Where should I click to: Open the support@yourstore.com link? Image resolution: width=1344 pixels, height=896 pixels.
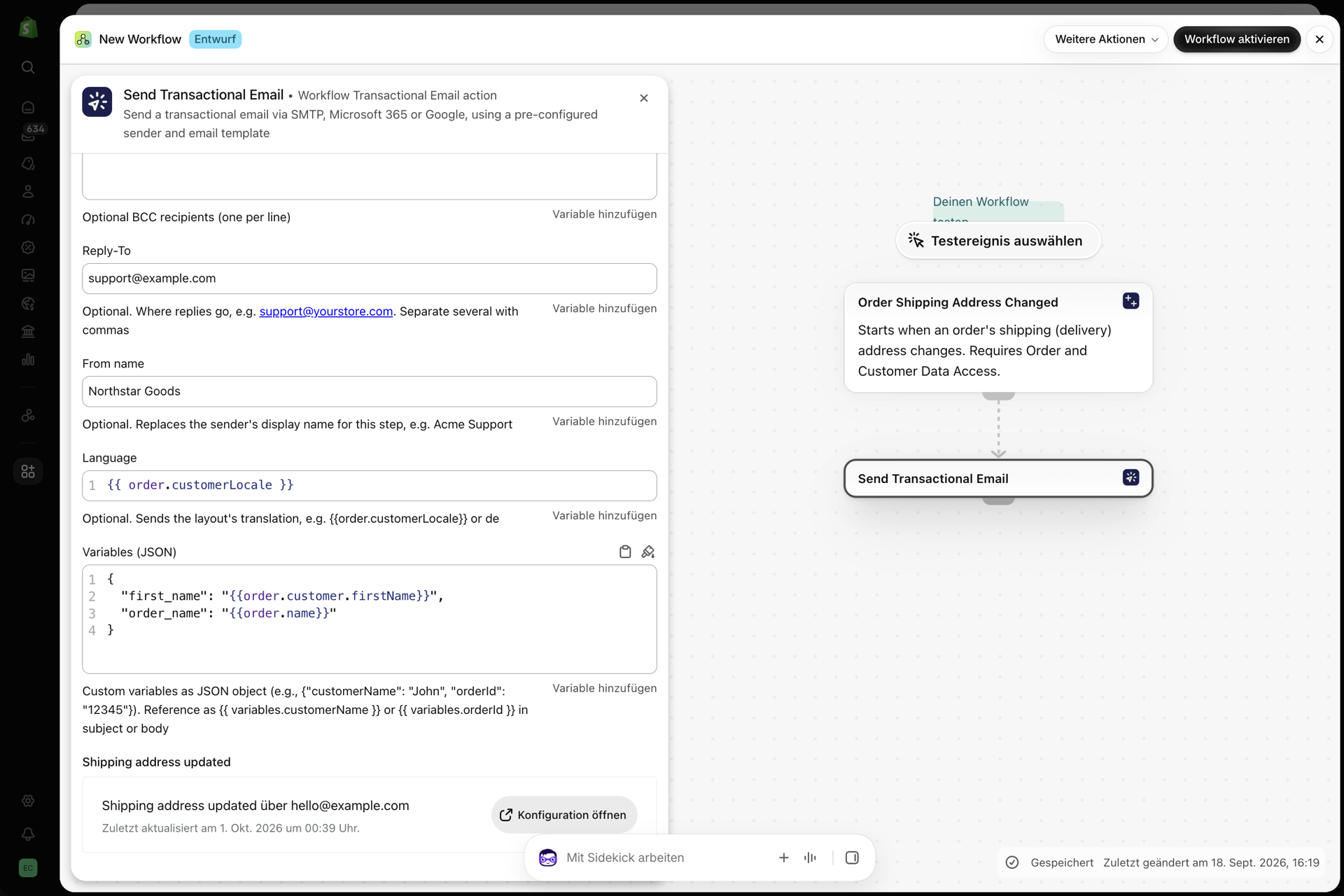tap(326, 311)
